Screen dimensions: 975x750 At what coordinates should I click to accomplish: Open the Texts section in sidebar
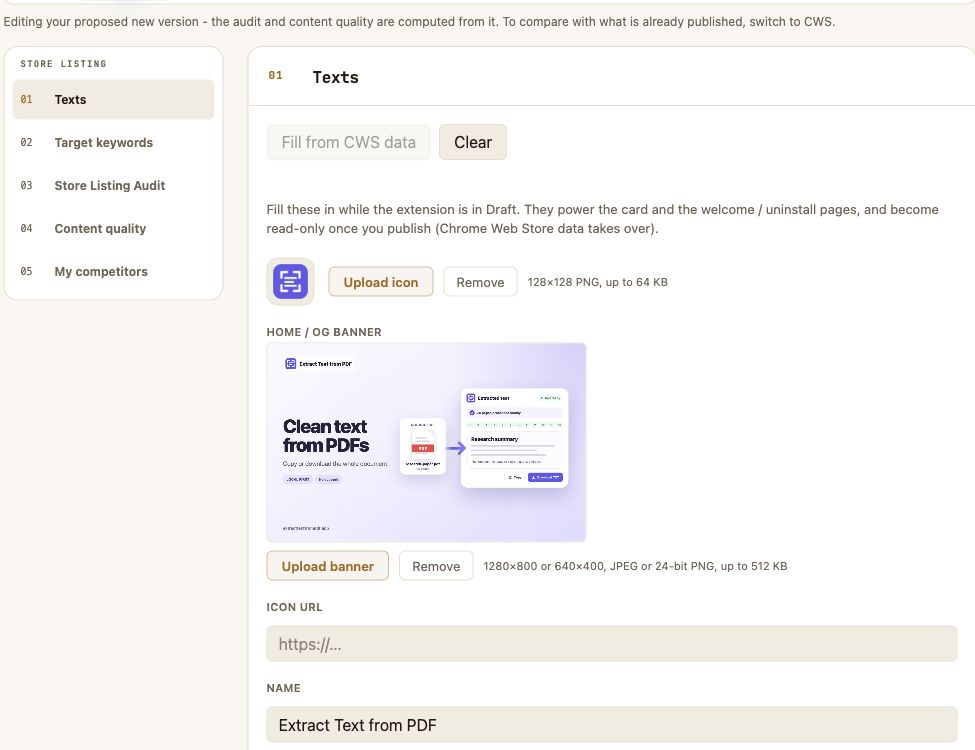113,100
